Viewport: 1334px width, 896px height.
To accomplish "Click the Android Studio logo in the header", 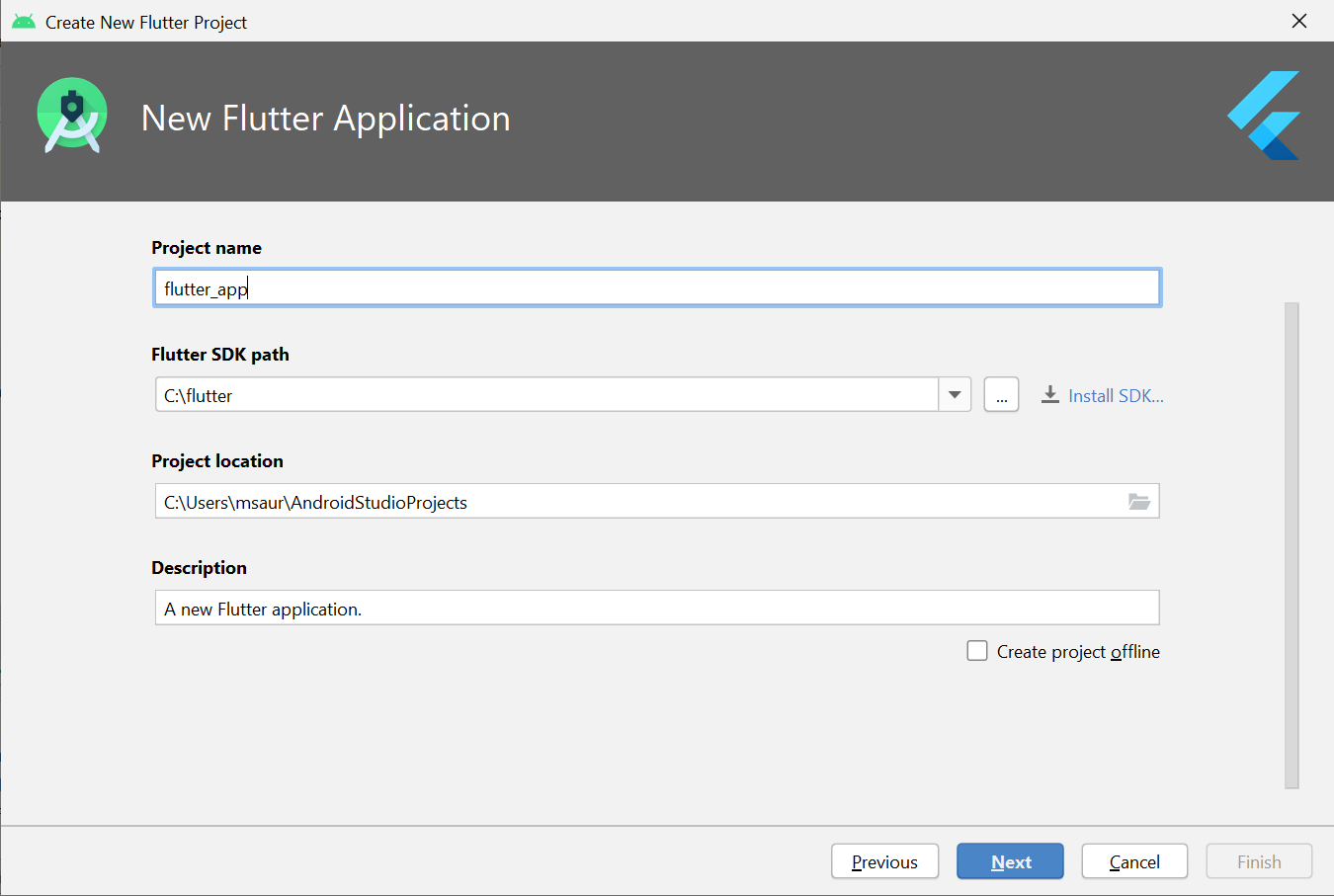I will click(71, 116).
